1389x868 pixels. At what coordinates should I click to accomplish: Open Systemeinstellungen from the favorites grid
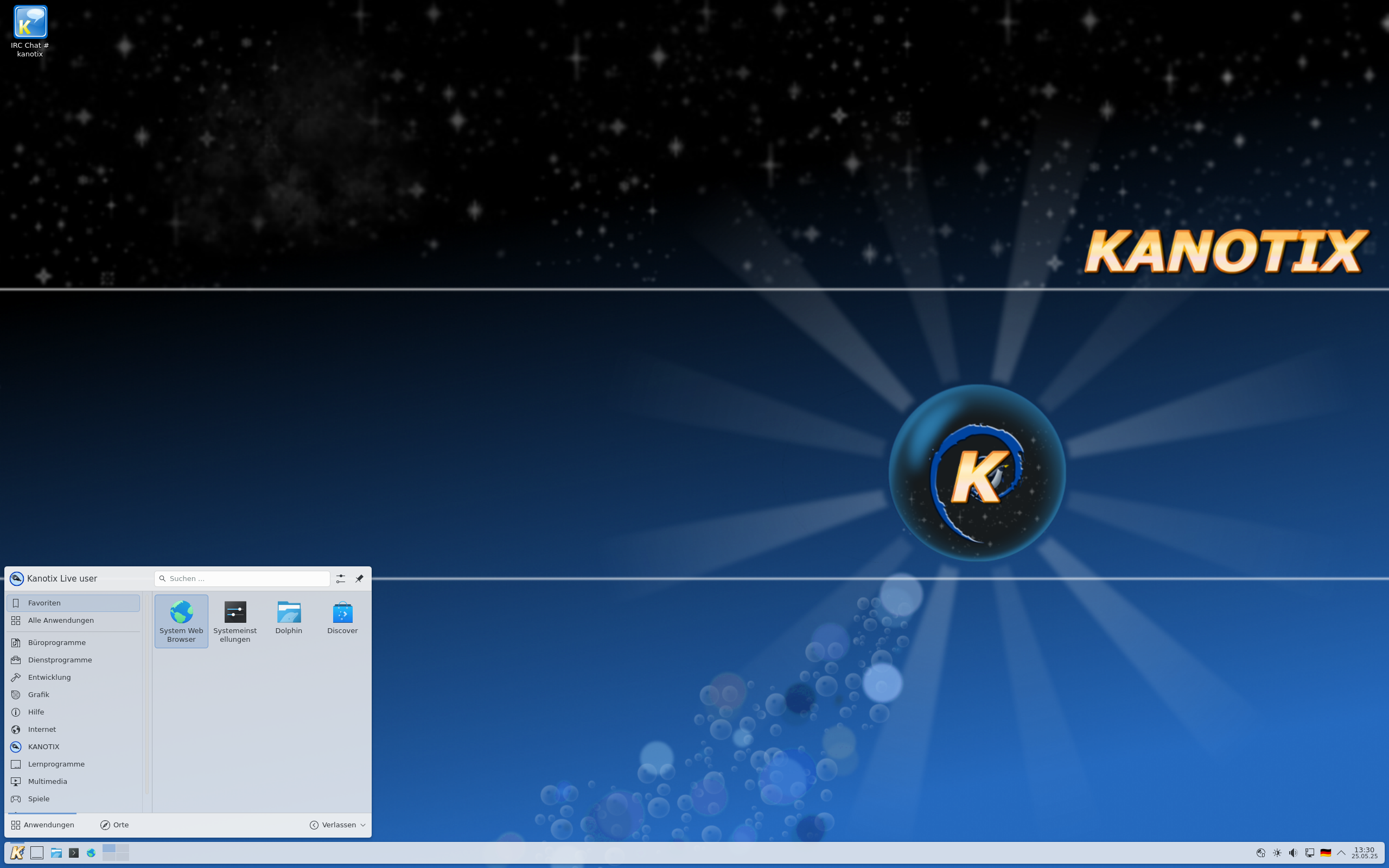coord(235,621)
